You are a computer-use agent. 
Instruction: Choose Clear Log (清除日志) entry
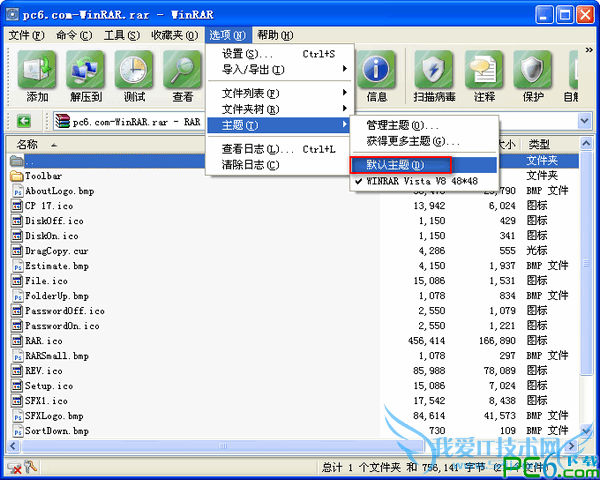(279, 165)
